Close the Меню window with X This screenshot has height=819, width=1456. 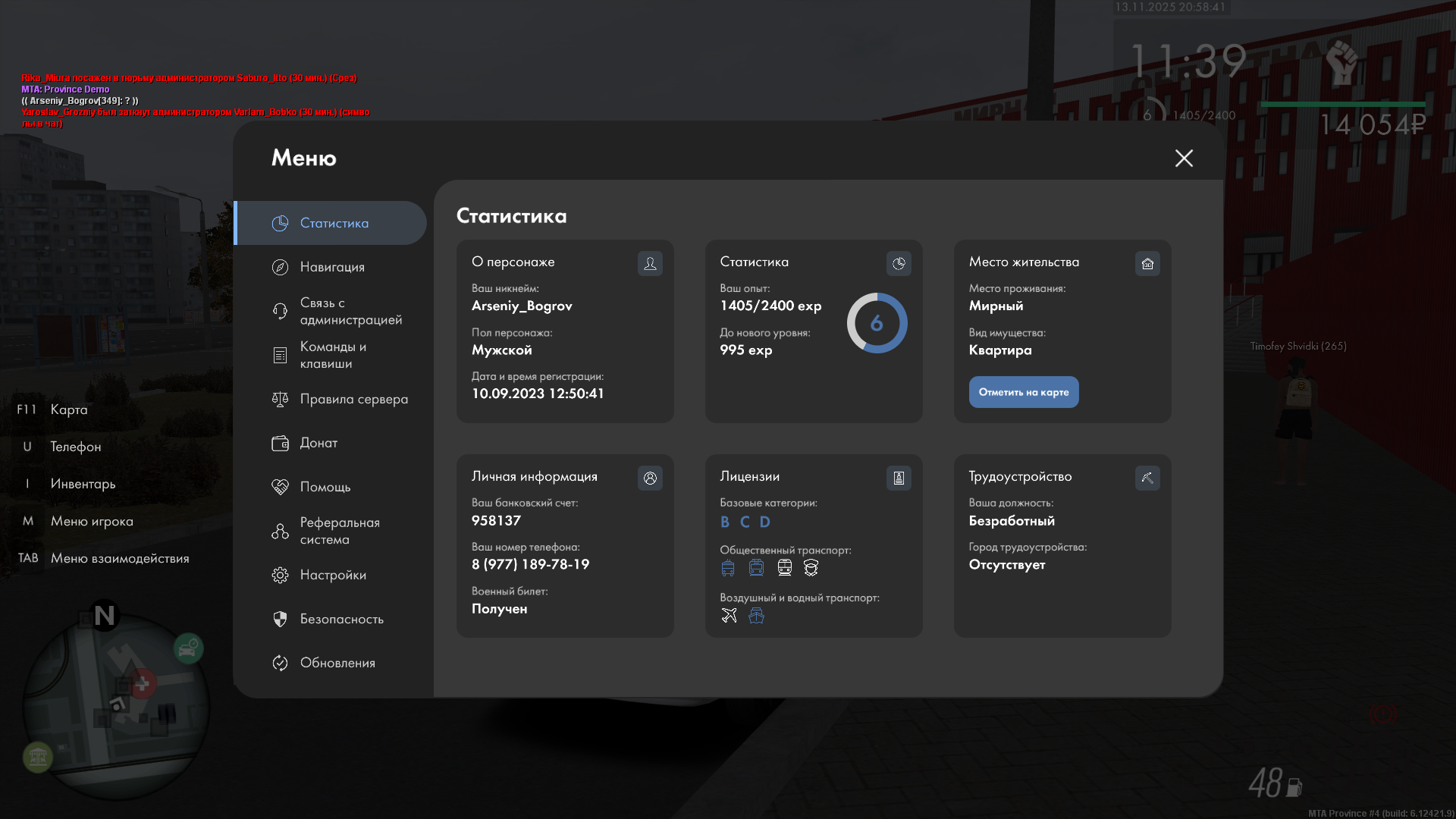(x=1184, y=158)
